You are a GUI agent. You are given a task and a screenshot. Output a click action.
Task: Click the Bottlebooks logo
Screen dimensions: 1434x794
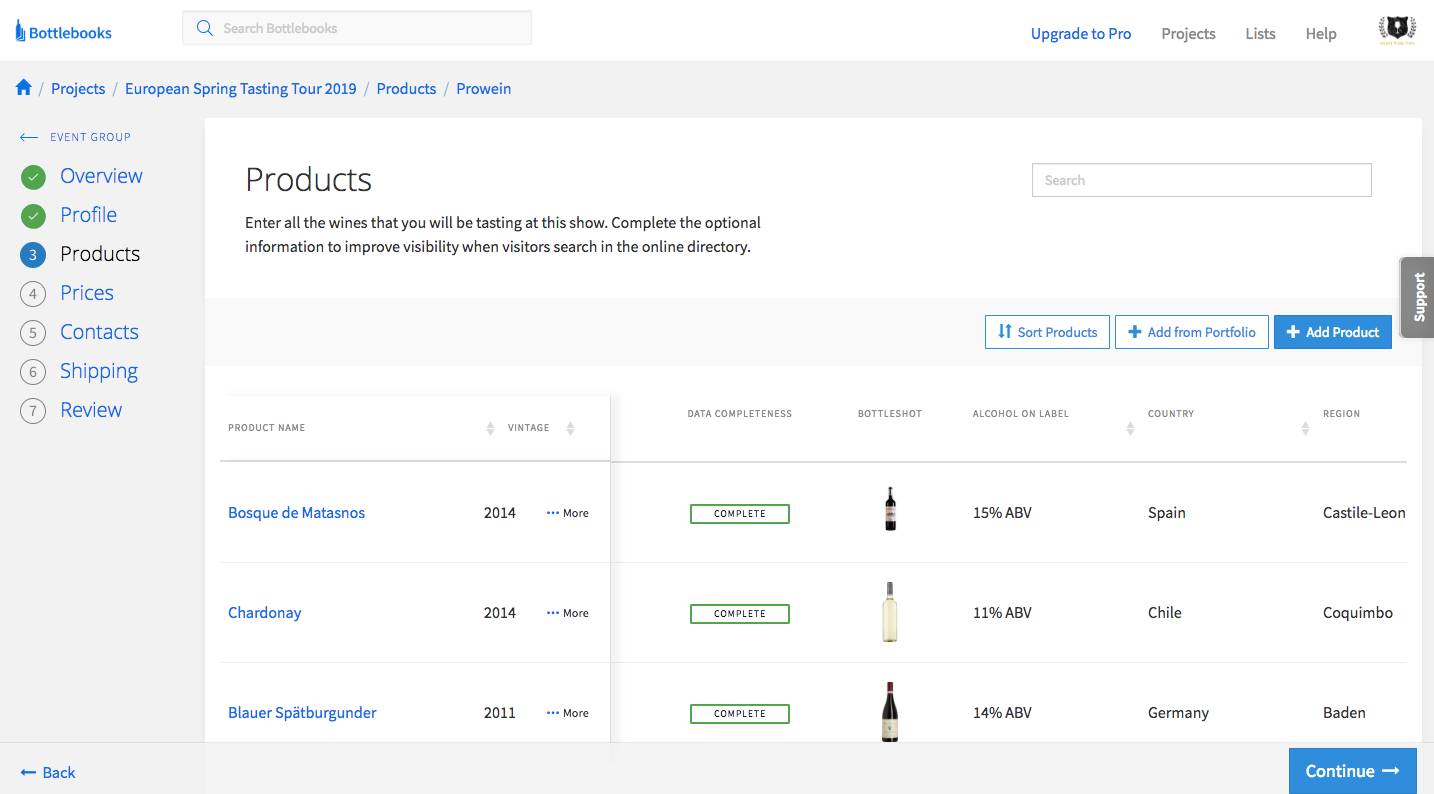coord(63,32)
